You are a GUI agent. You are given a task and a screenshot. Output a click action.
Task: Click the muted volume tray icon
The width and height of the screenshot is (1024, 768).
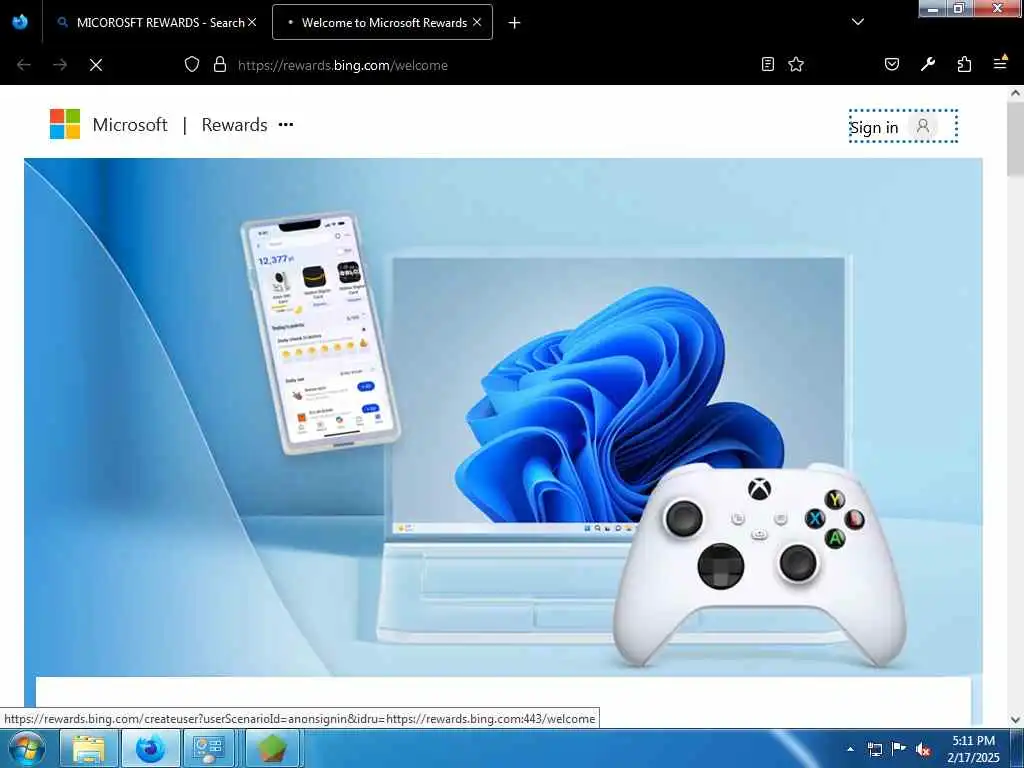(x=923, y=749)
